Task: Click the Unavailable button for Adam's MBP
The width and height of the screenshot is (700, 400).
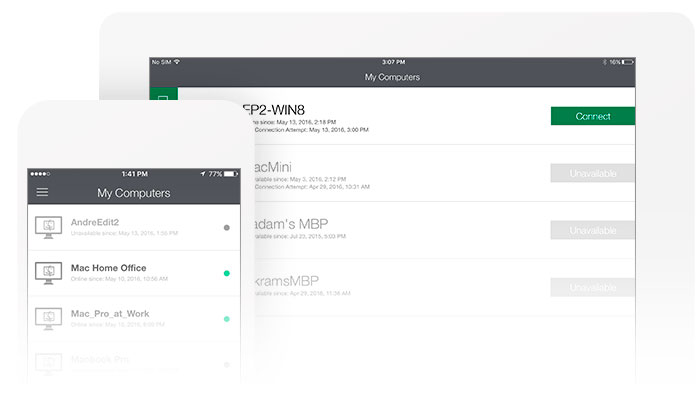Action: pos(592,230)
